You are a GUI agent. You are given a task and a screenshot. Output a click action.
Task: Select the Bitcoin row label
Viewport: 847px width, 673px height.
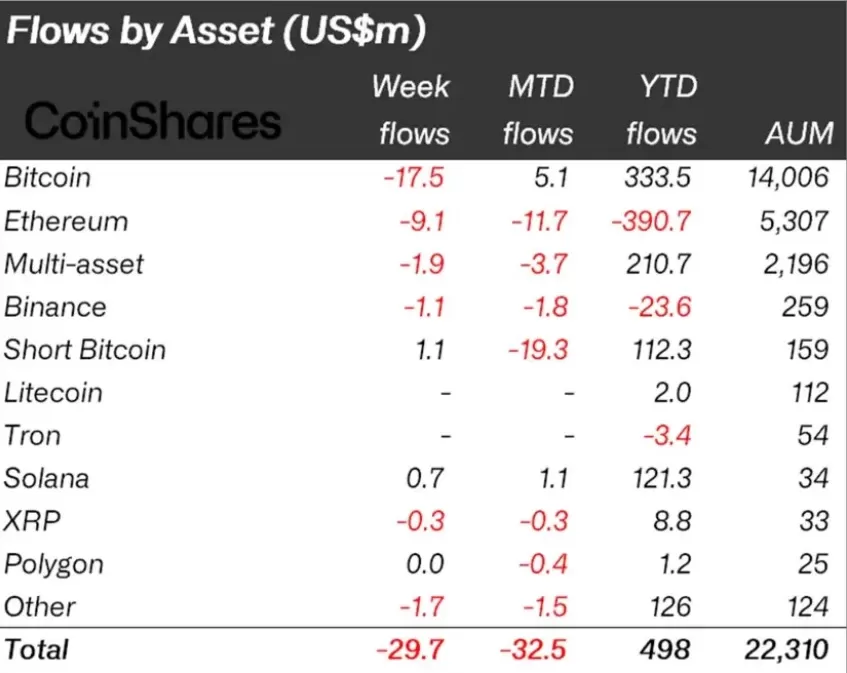coord(48,178)
